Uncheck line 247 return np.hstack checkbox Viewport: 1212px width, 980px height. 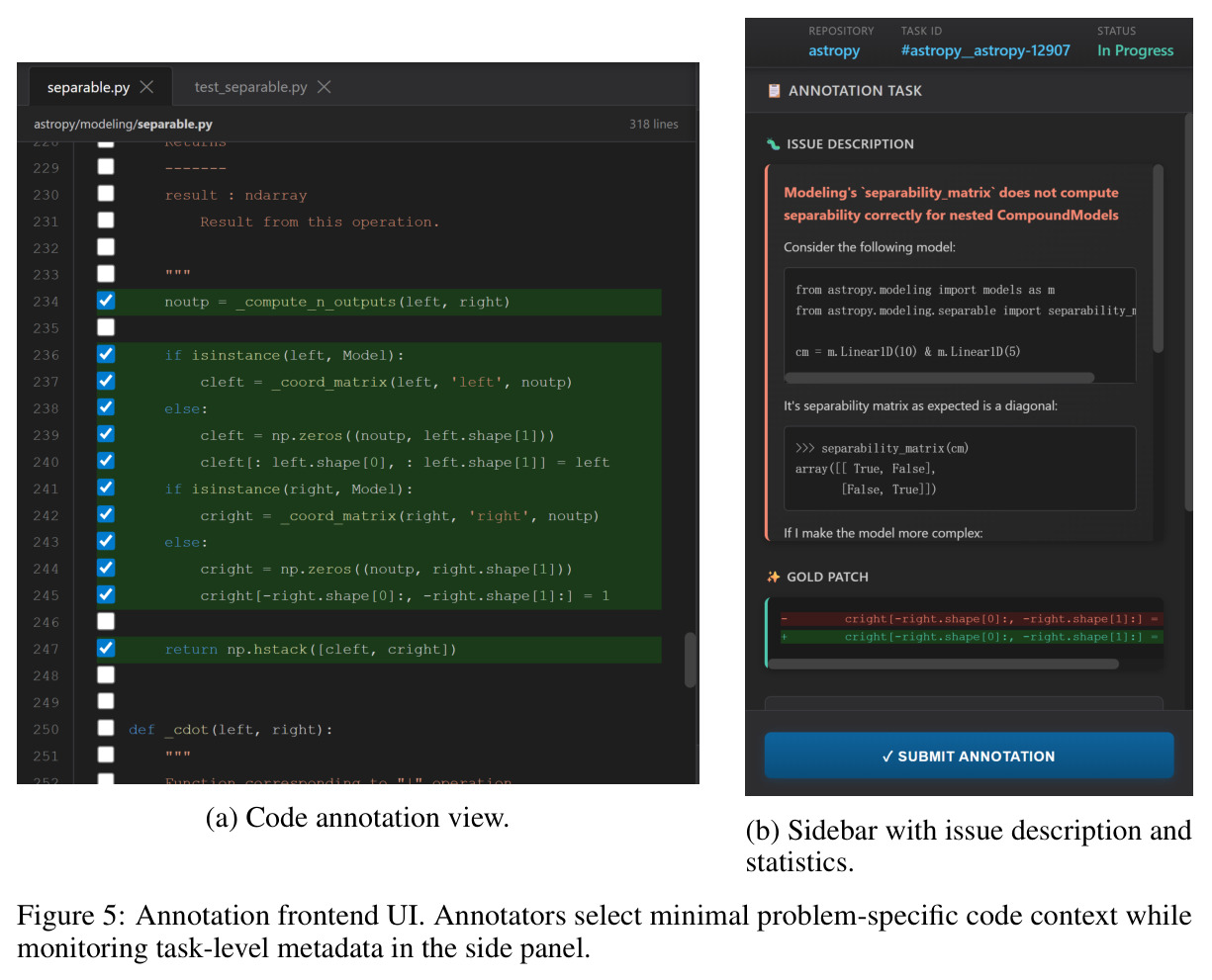[106, 648]
